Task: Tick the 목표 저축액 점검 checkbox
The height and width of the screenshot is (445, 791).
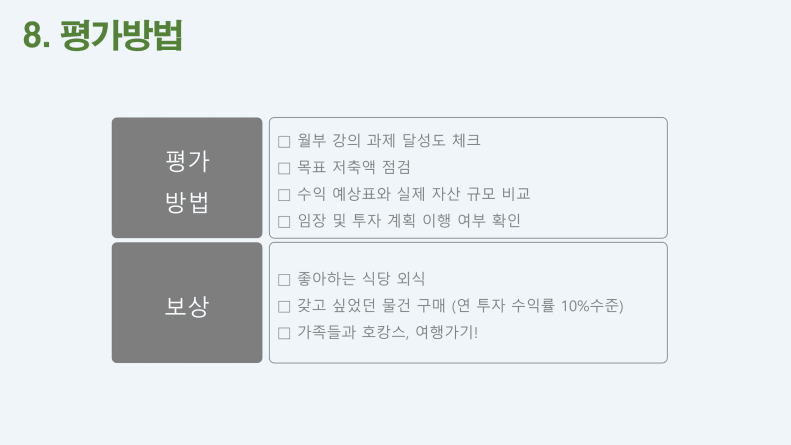Action: pyautogui.click(x=284, y=168)
